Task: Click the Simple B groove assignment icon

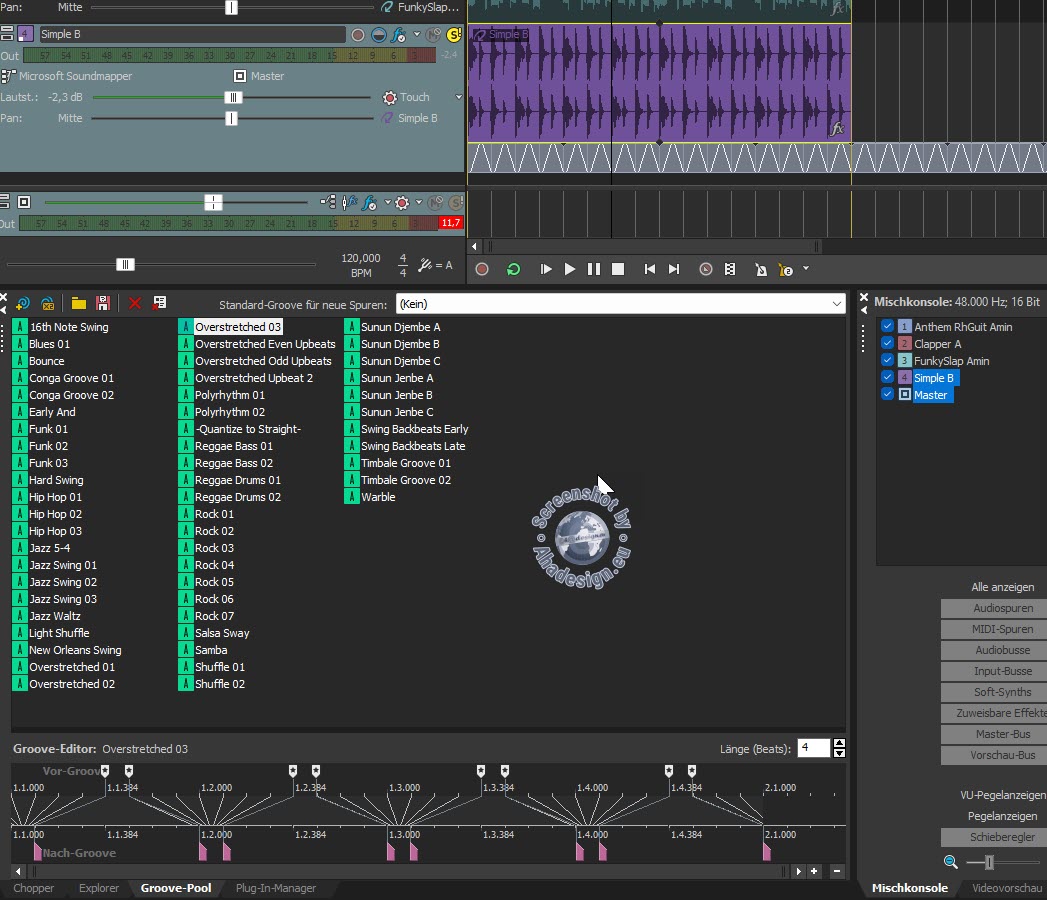Action: pyautogui.click(x=387, y=118)
